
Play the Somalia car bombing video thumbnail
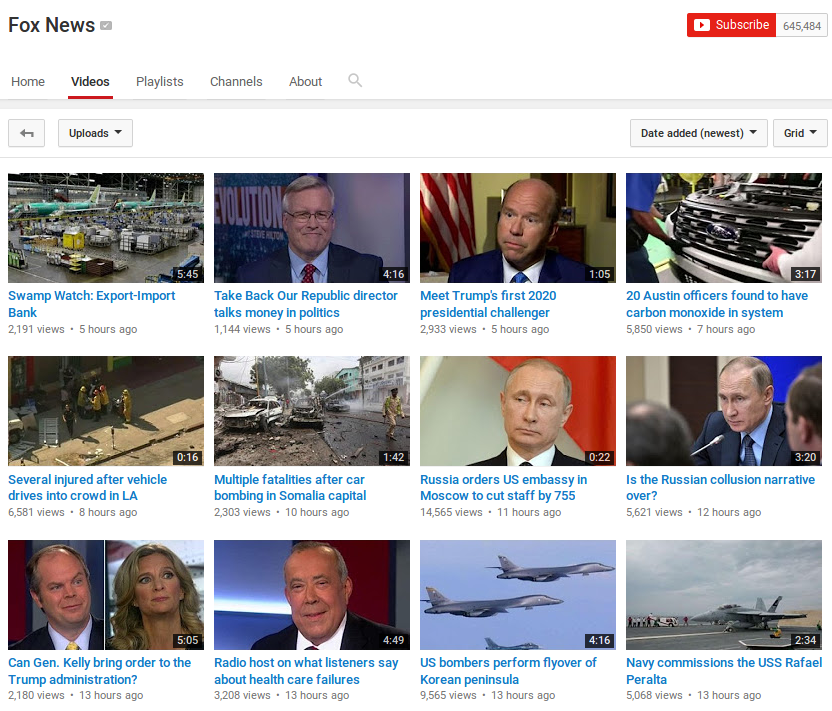click(x=312, y=411)
